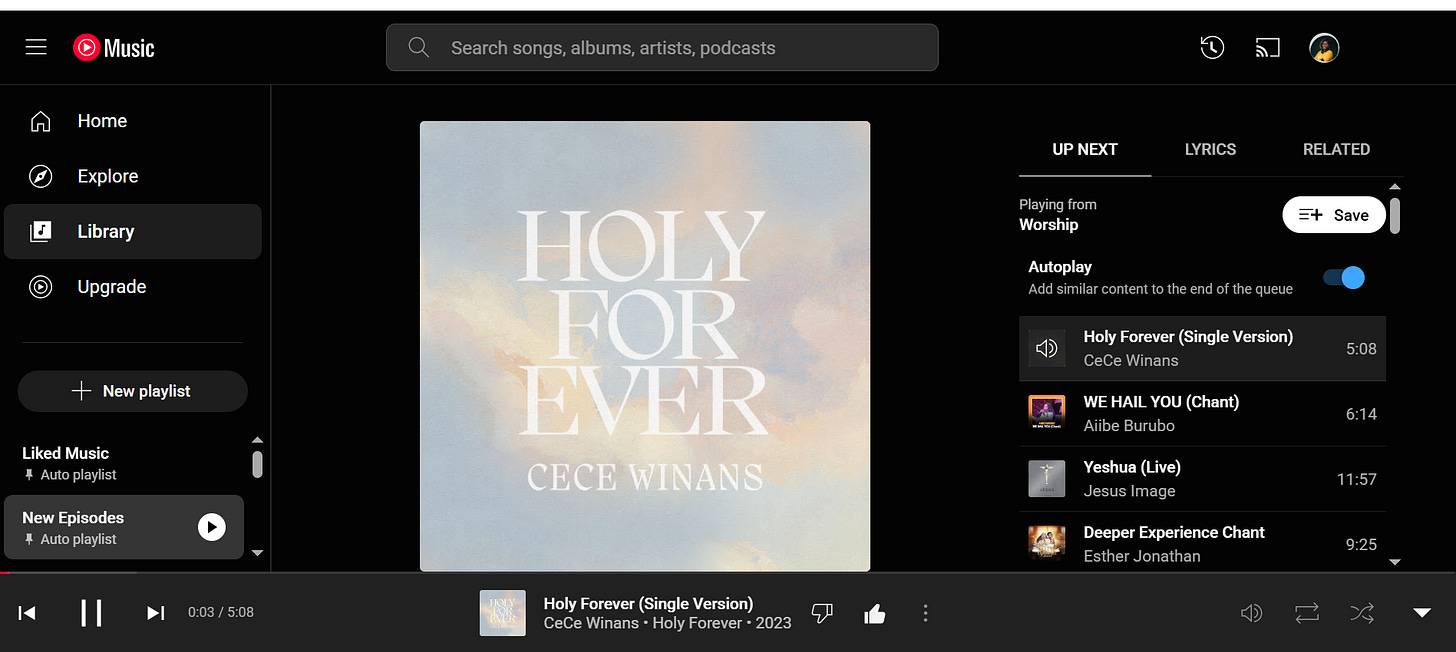Image resolution: width=1456 pixels, height=652 pixels.
Task: Open artist Esther Jonathan in queue
Action: click(1142, 556)
